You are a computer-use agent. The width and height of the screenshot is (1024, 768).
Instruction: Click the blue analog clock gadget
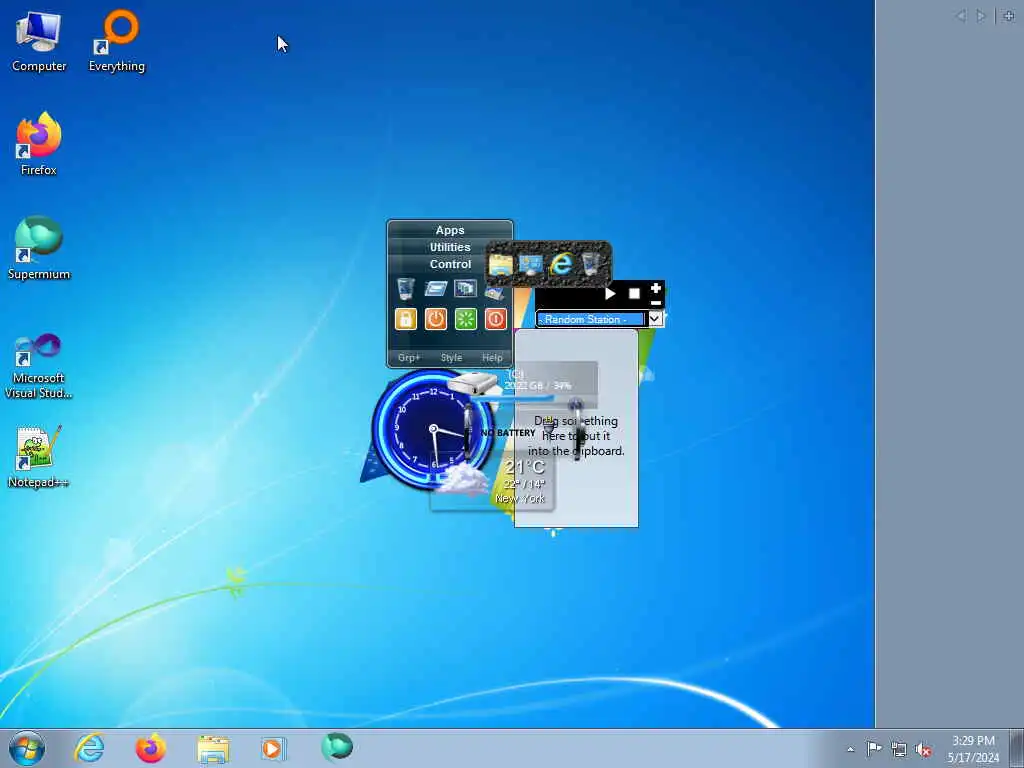pos(432,429)
